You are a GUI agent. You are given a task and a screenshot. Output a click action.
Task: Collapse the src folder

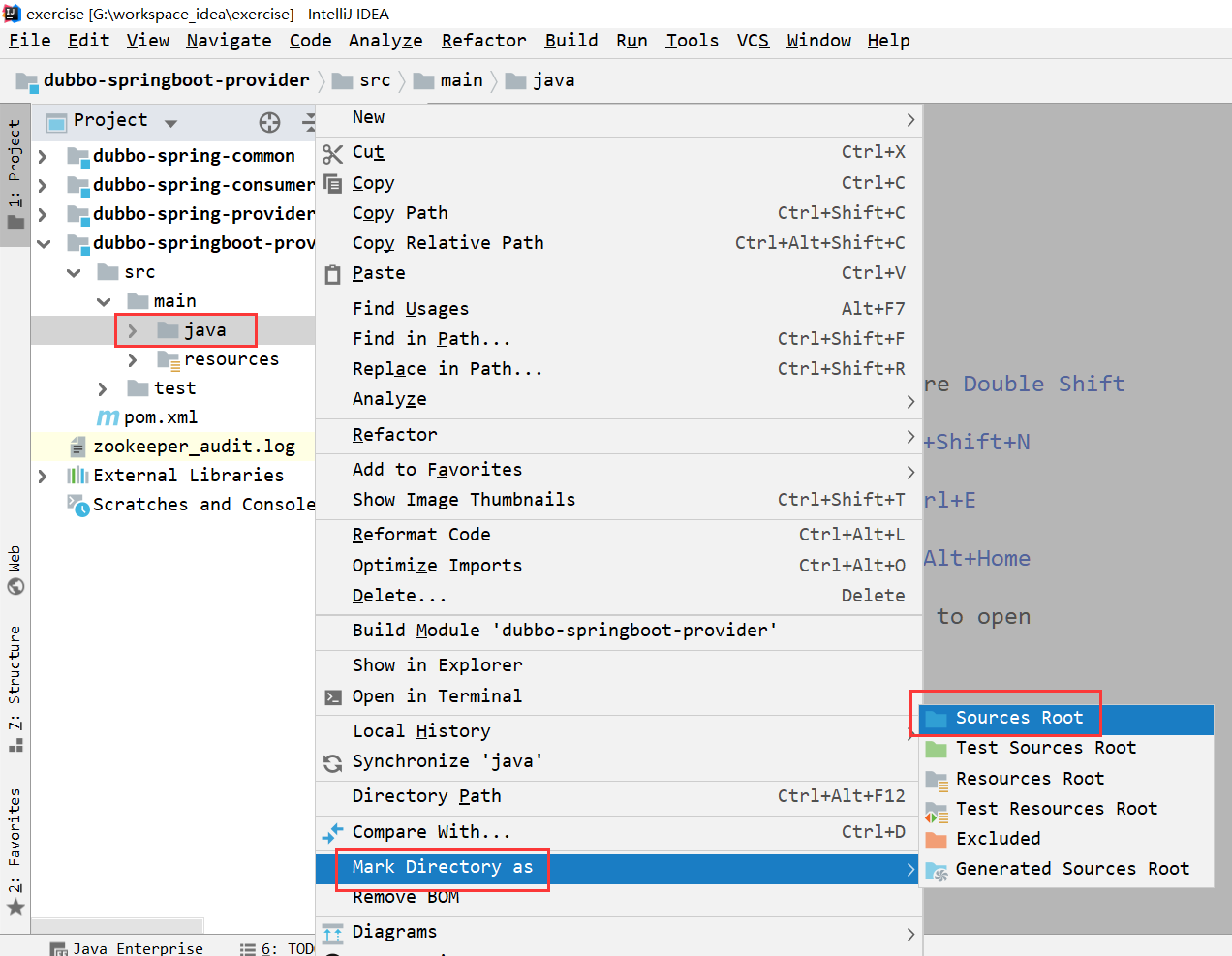tap(74, 272)
